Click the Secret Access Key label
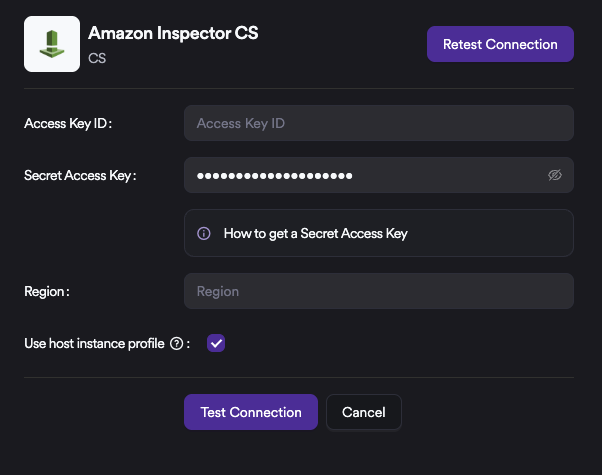 [x=79, y=175]
